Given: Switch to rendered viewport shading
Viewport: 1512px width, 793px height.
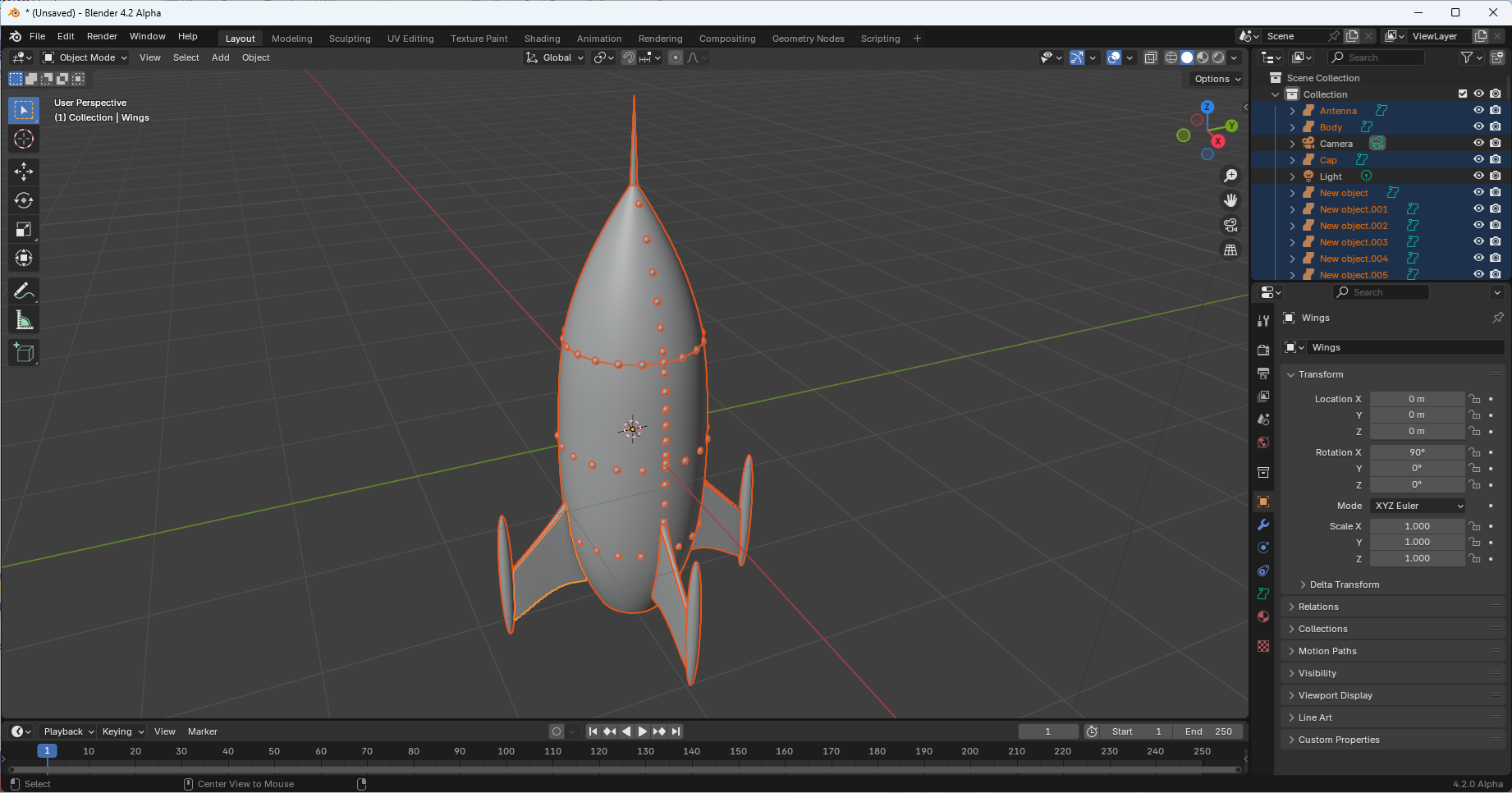Looking at the screenshot, I should coord(1219,57).
